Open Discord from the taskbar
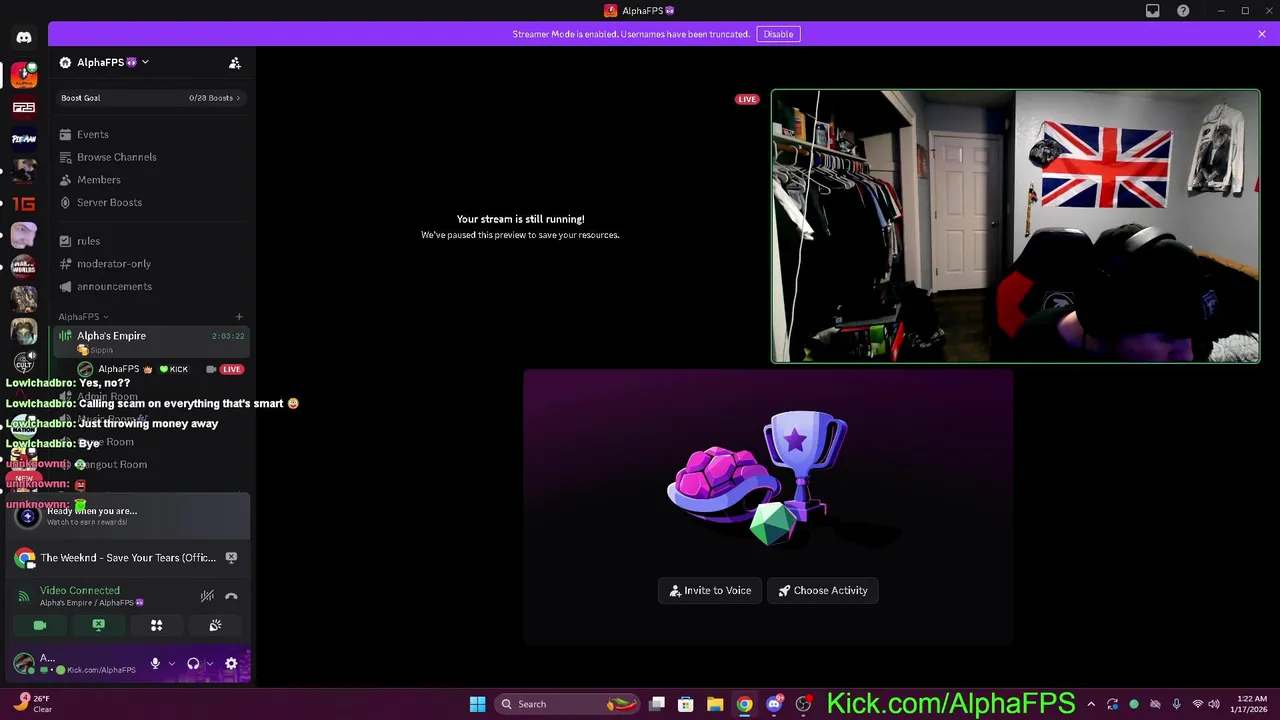Screen dimensions: 1280x720 [773, 704]
